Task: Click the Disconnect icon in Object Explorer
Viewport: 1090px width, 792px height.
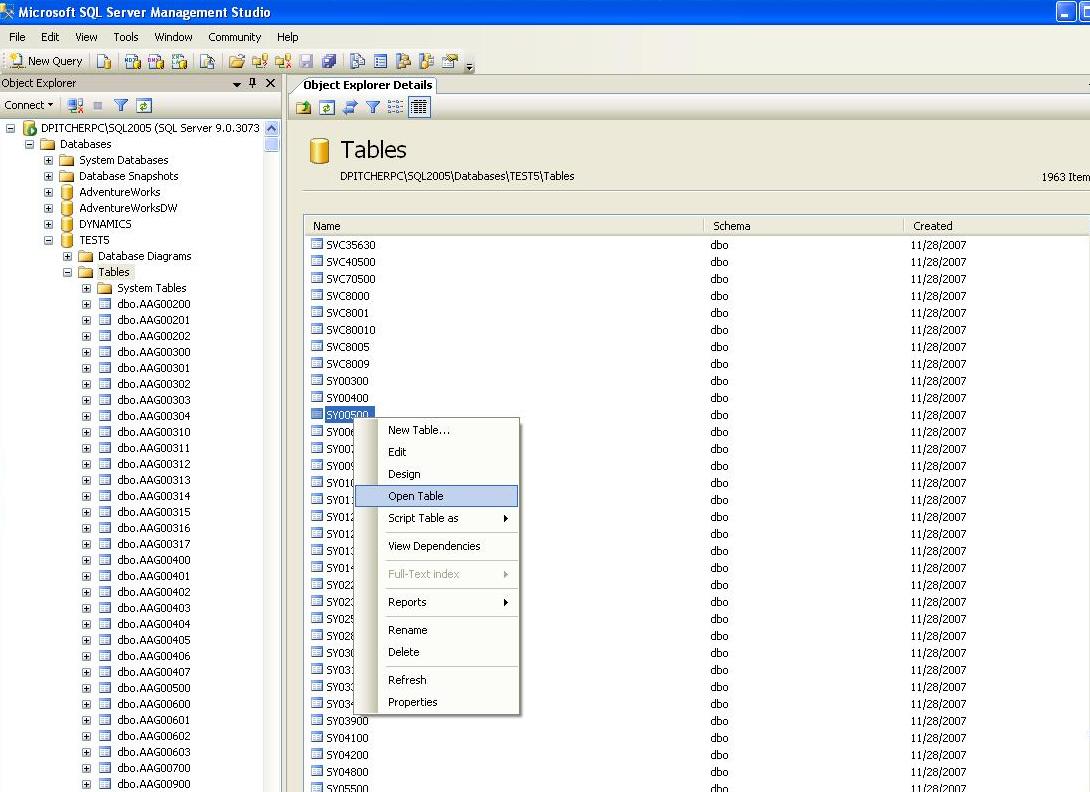Action: coord(75,106)
